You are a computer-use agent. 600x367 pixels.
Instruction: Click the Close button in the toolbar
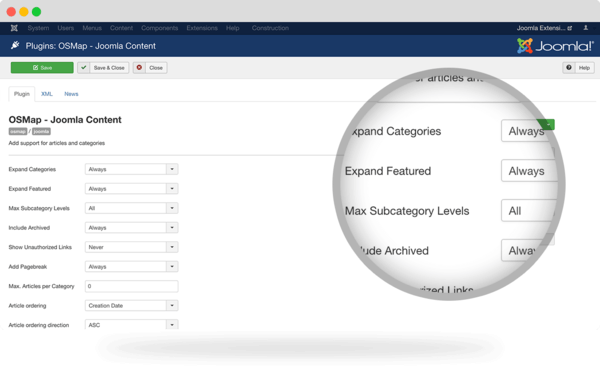[x=150, y=67]
